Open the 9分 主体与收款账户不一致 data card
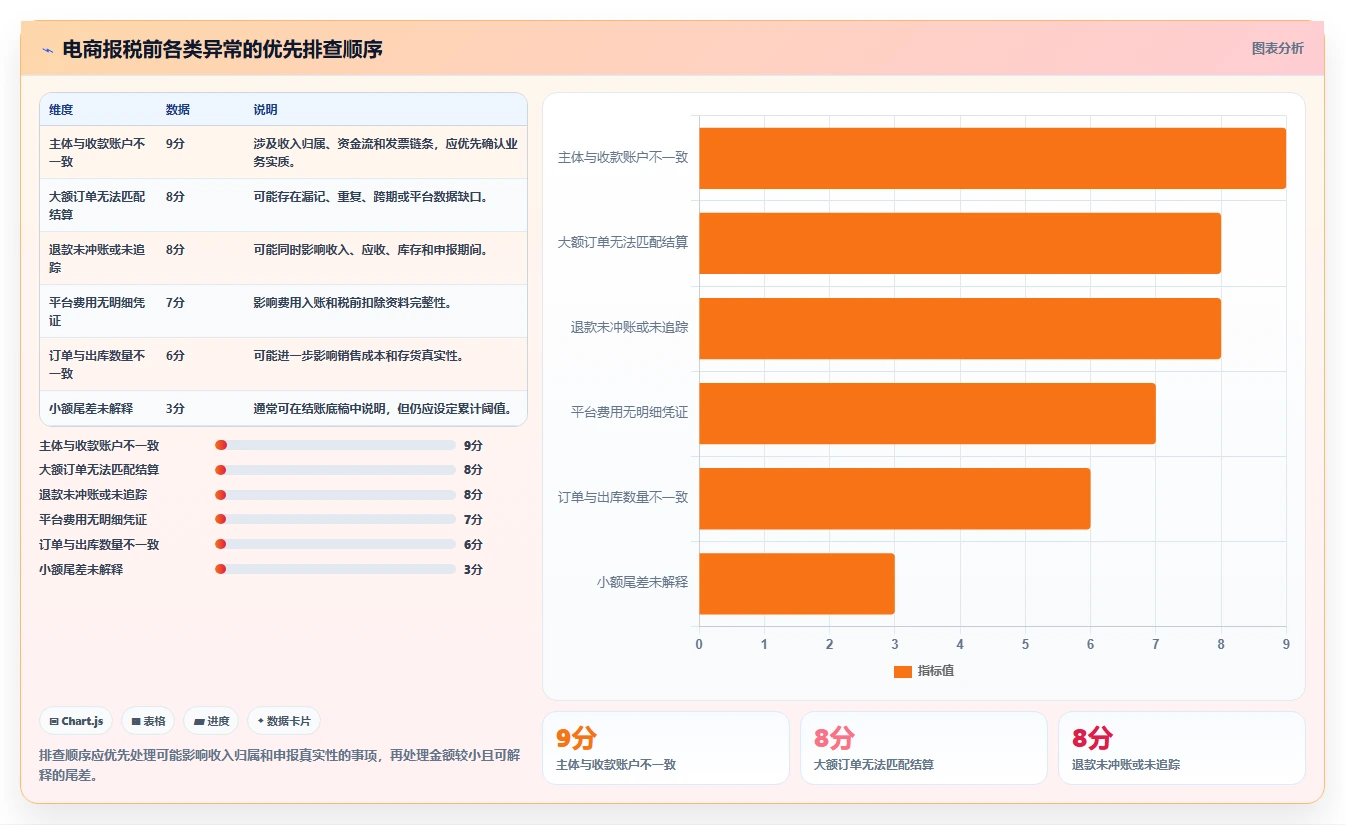This screenshot has height=825, width=1345. coord(666,748)
